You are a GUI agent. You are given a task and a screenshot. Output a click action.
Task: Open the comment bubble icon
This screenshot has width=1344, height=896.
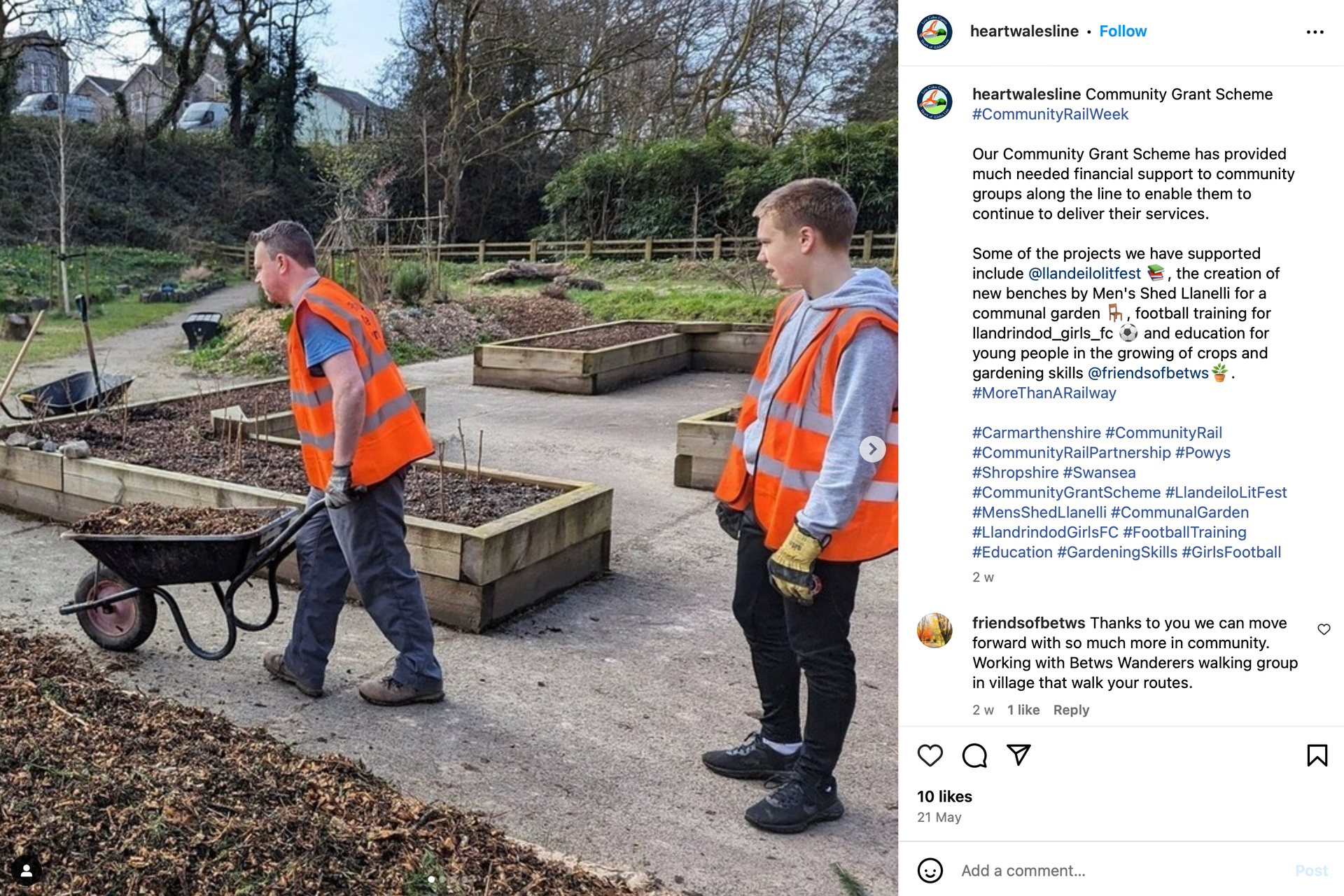tap(974, 755)
